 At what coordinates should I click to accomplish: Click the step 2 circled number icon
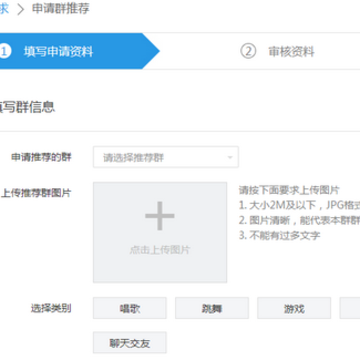248,51
